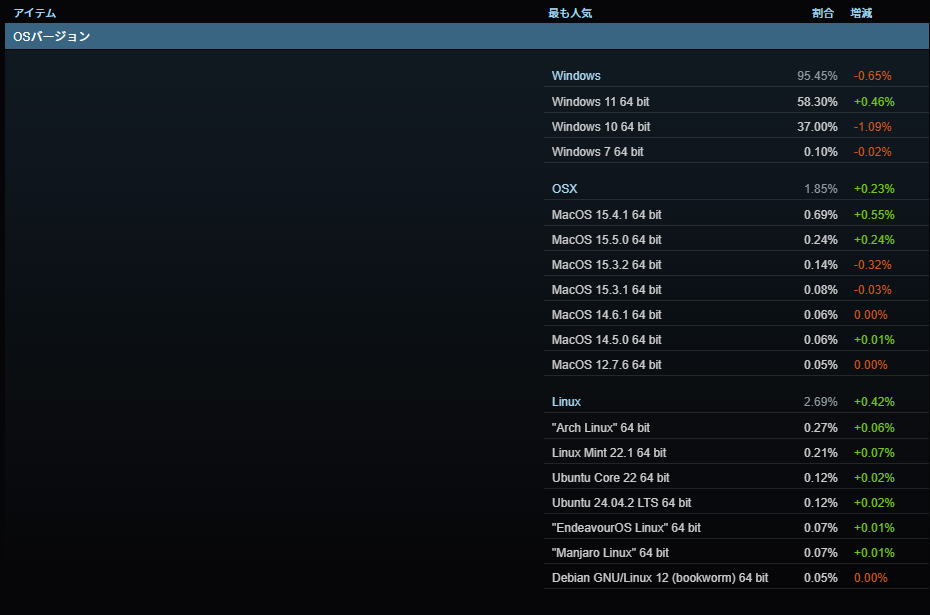Select the MacOS 14.6.1 64 bit row
The height and width of the screenshot is (615, 930).
pyautogui.click(x=736, y=314)
